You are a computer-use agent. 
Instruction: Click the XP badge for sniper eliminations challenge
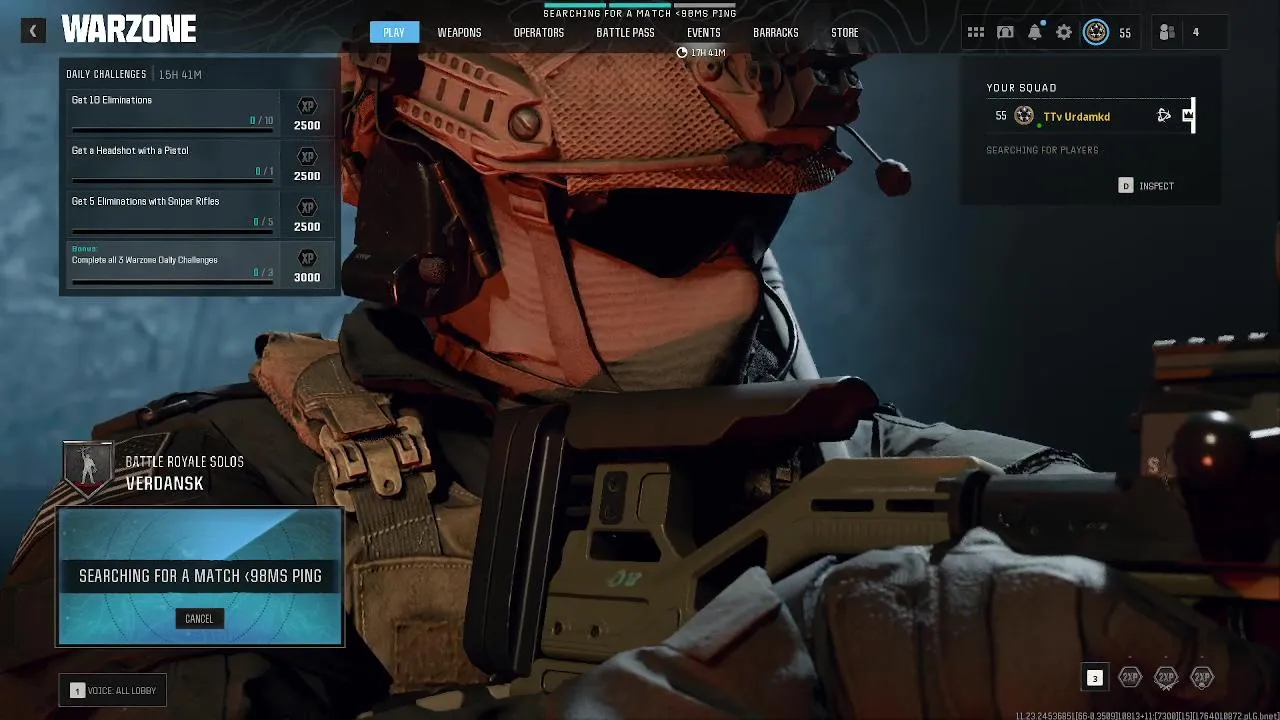[307, 207]
